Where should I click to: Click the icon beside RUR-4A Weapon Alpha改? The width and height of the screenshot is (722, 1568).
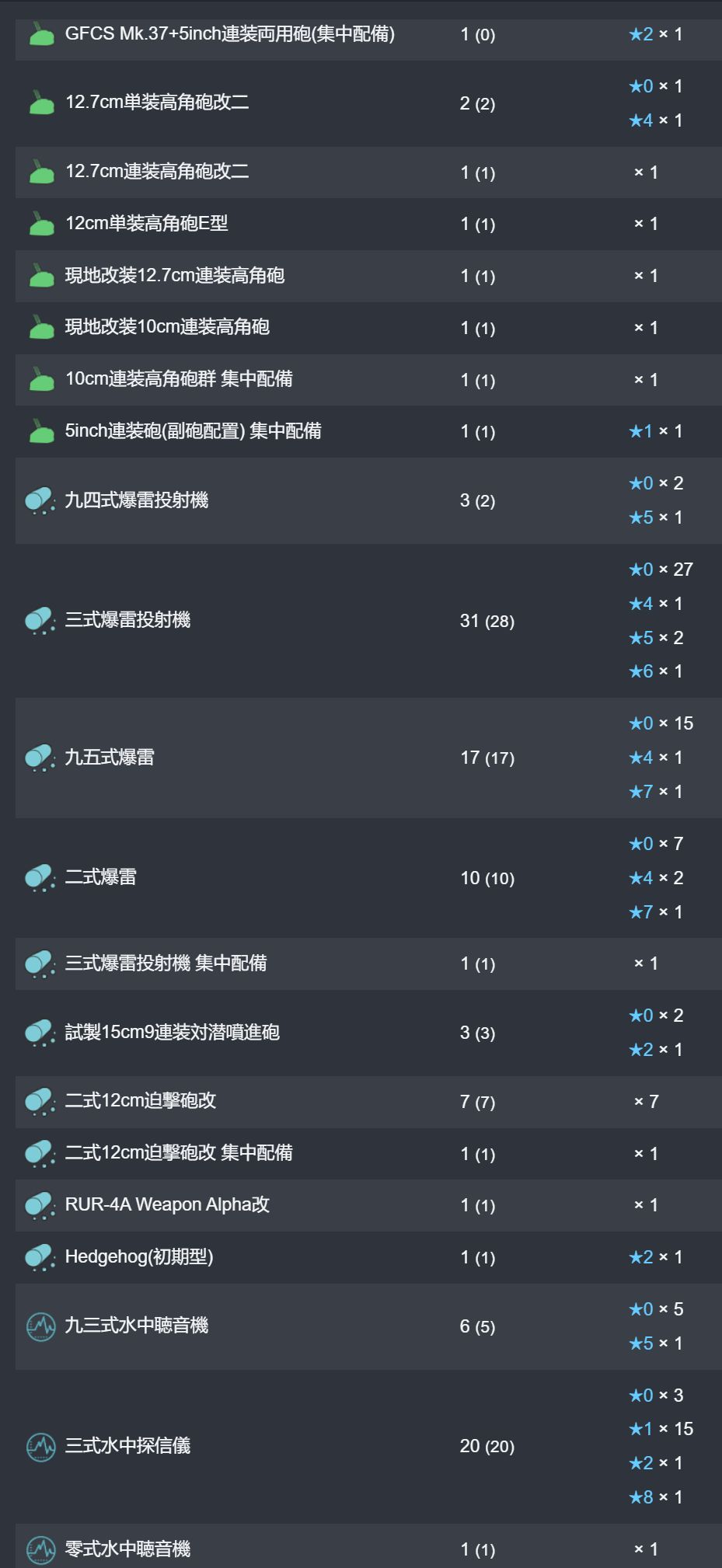click(40, 1205)
